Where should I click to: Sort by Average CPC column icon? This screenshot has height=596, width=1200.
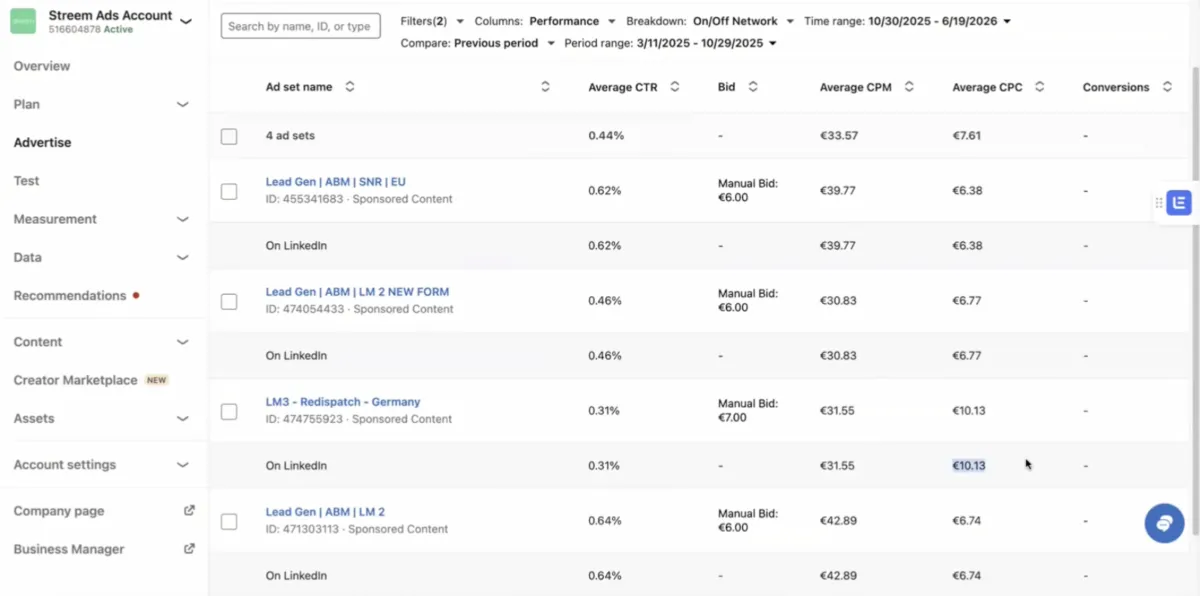click(1040, 87)
